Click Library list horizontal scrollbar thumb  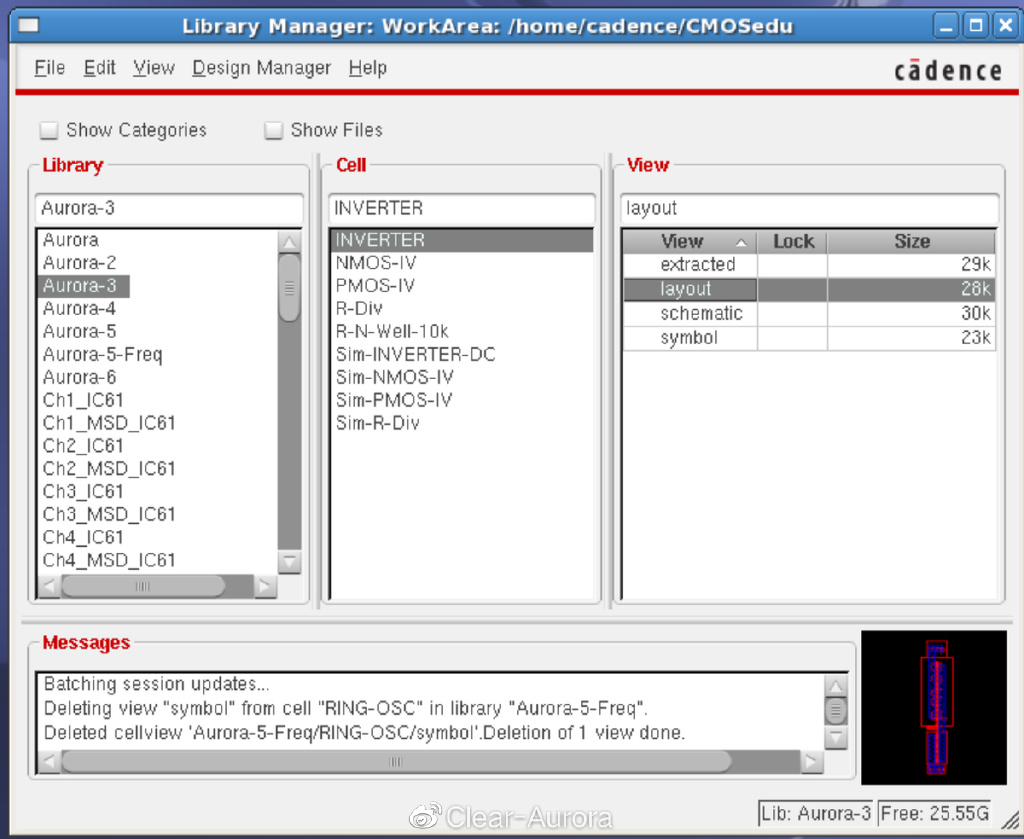pos(143,586)
